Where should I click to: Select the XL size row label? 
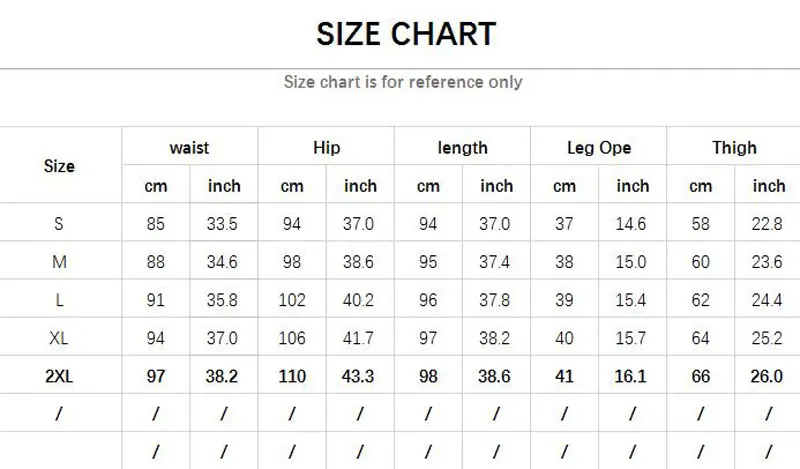coord(59,339)
